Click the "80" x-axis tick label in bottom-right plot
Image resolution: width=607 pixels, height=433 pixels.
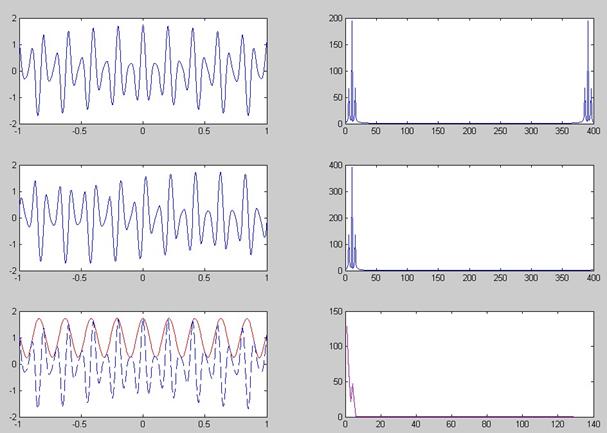pos(487,424)
